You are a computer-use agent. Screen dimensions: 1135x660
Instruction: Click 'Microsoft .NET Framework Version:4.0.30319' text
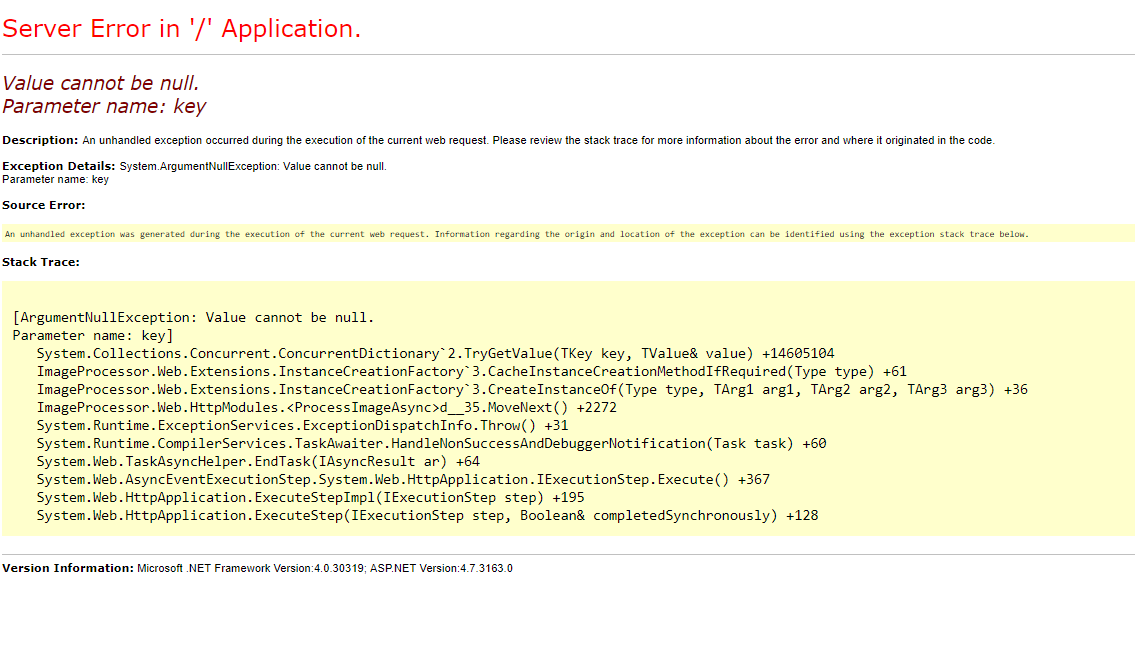coord(250,569)
